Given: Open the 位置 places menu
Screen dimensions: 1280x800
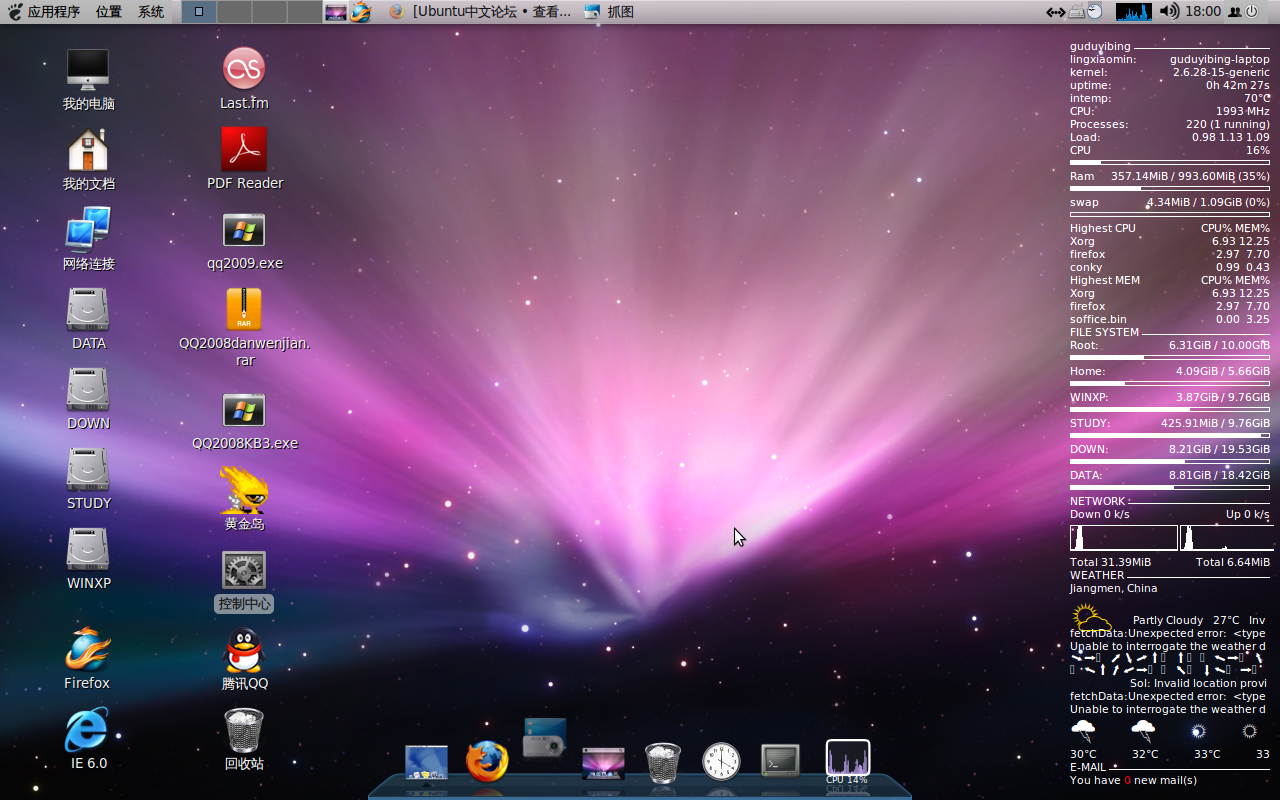Looking at the screenshot, I should (x=109, y=12).
